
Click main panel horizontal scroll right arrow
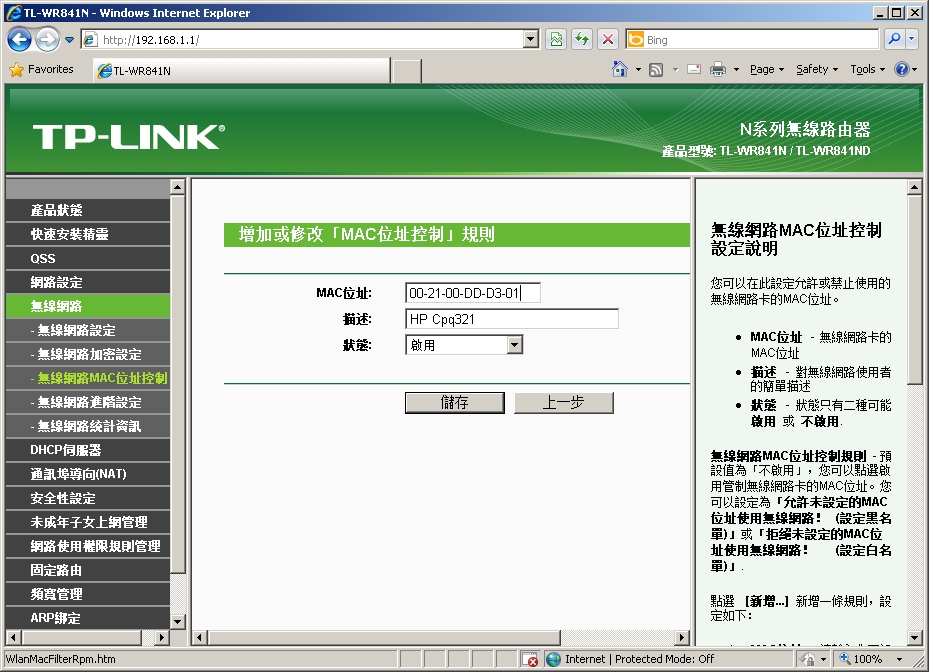click(x=682, y=638)
